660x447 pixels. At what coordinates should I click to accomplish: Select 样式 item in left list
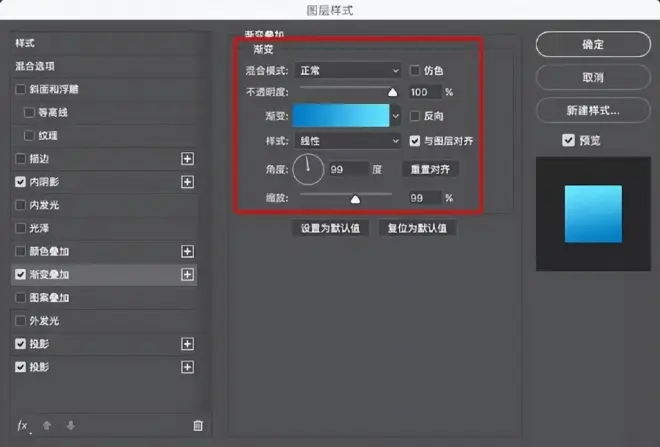point(25,43)
